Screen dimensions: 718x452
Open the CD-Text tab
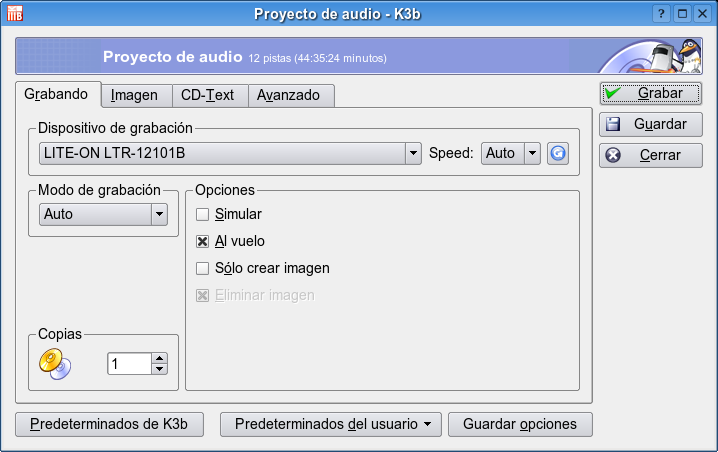pos(207,95)
